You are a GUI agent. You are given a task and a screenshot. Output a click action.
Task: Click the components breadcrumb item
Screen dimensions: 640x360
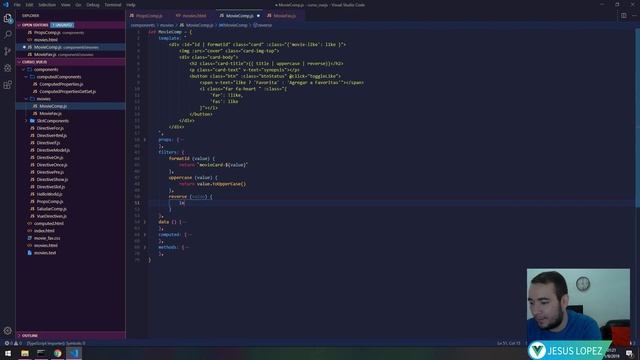coord(143,25)
